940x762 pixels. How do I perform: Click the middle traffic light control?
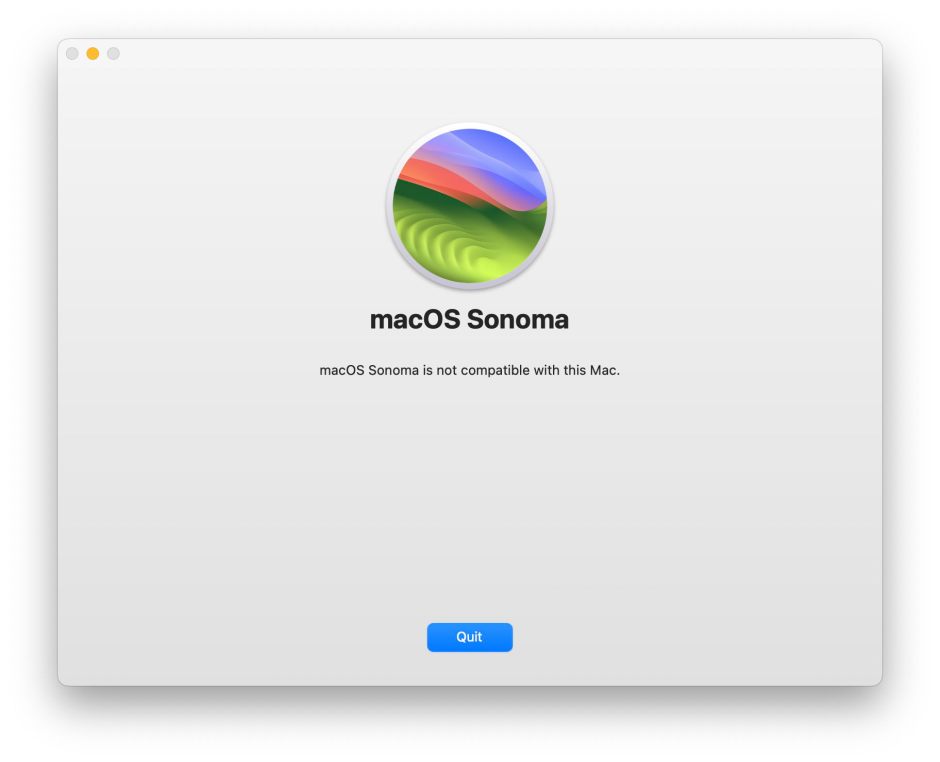(92, 53)
